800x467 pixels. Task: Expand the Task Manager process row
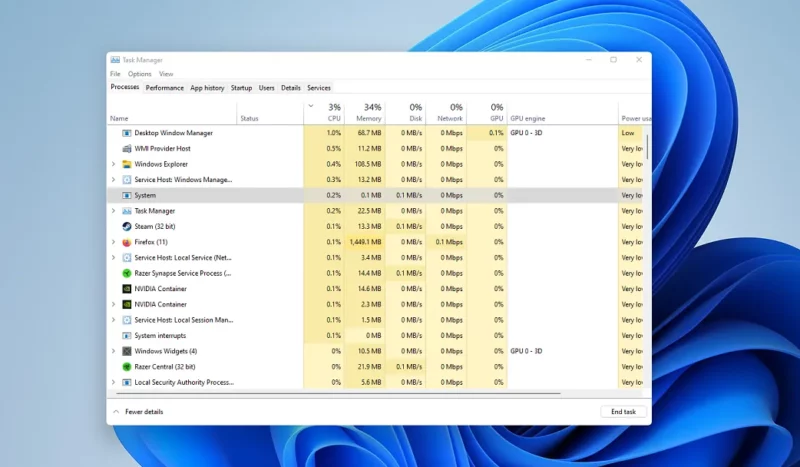[x=113, y=211]
